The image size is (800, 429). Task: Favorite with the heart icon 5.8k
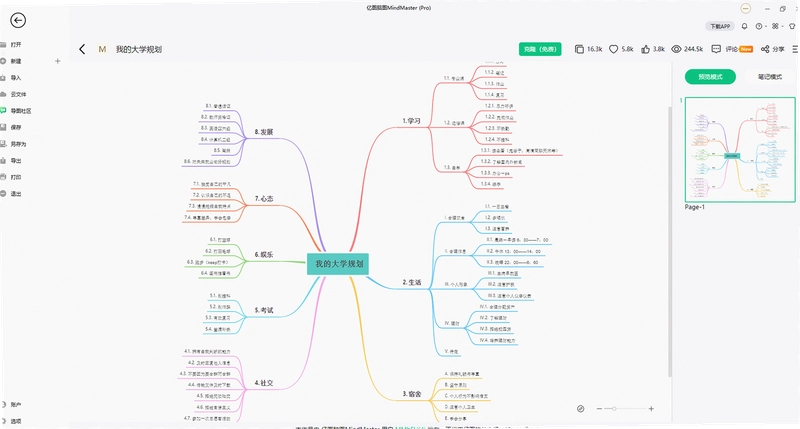(613, 49)
